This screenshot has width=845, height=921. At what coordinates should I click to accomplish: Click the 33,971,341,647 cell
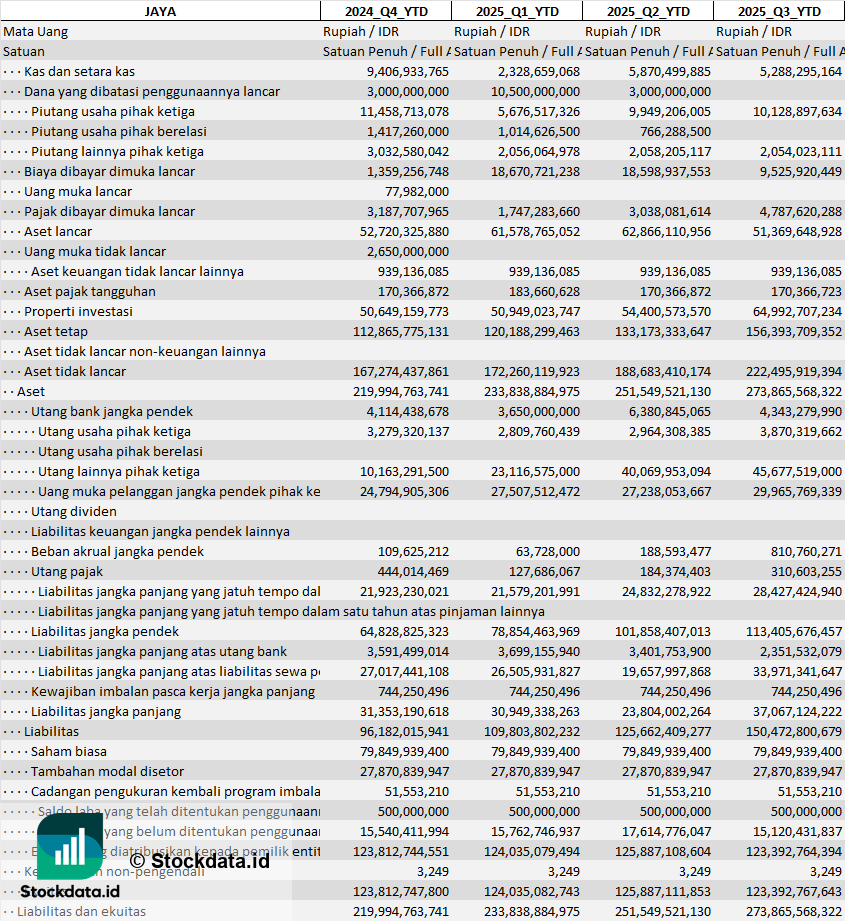tap(797, 671)
